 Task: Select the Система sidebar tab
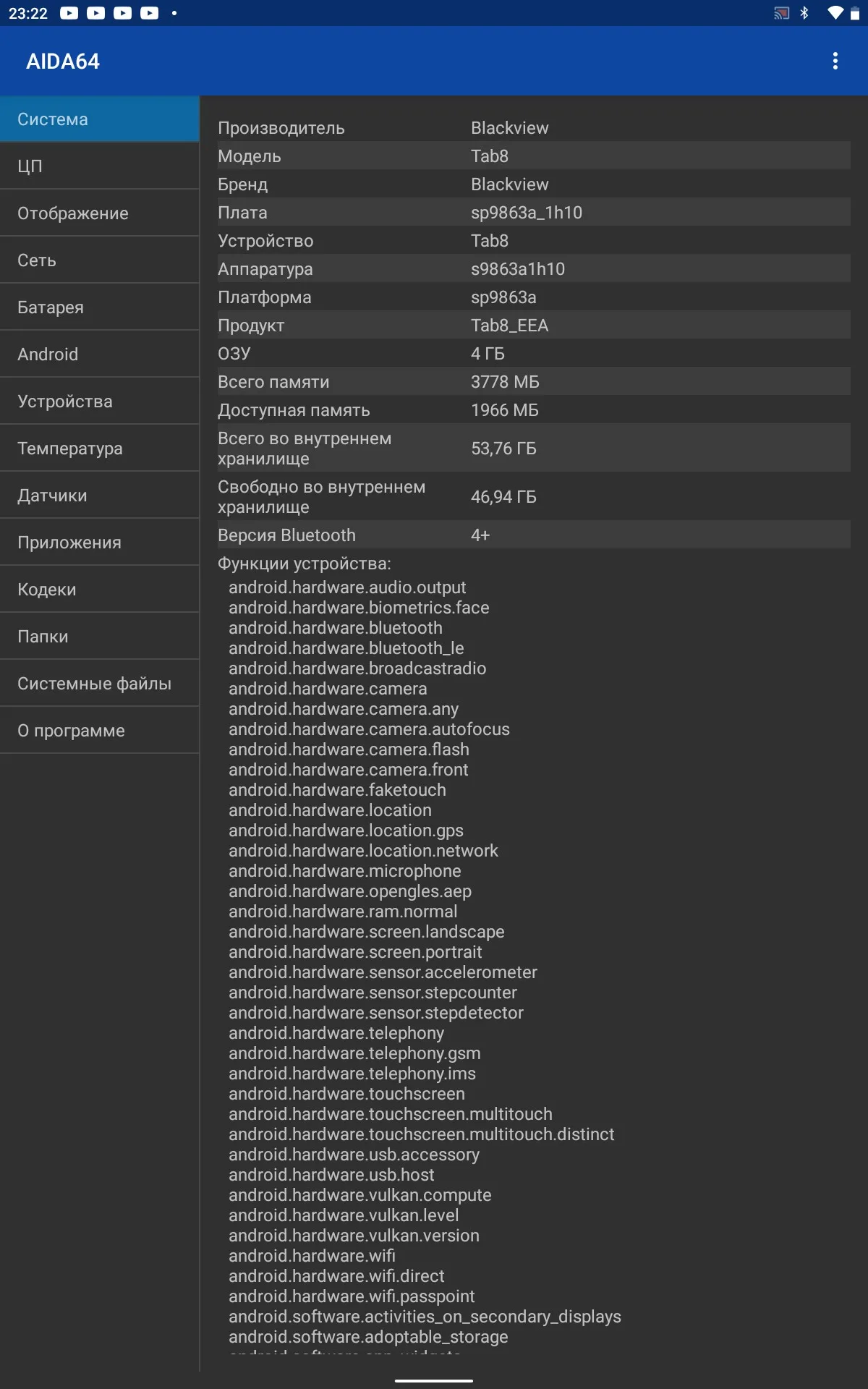pyautogui.click(x=100, y=119)
